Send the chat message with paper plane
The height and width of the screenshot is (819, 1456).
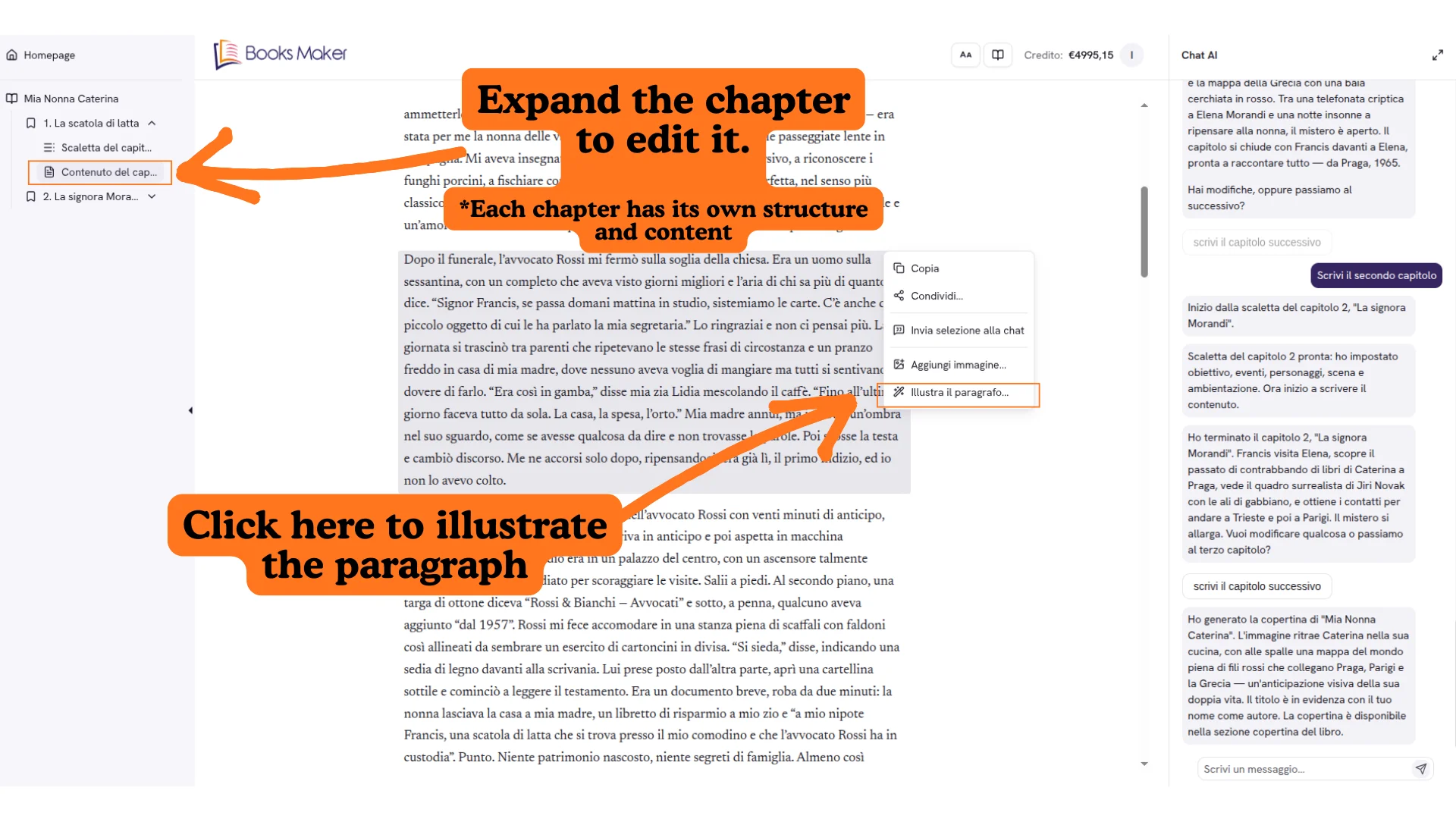tap(1420, 769)
